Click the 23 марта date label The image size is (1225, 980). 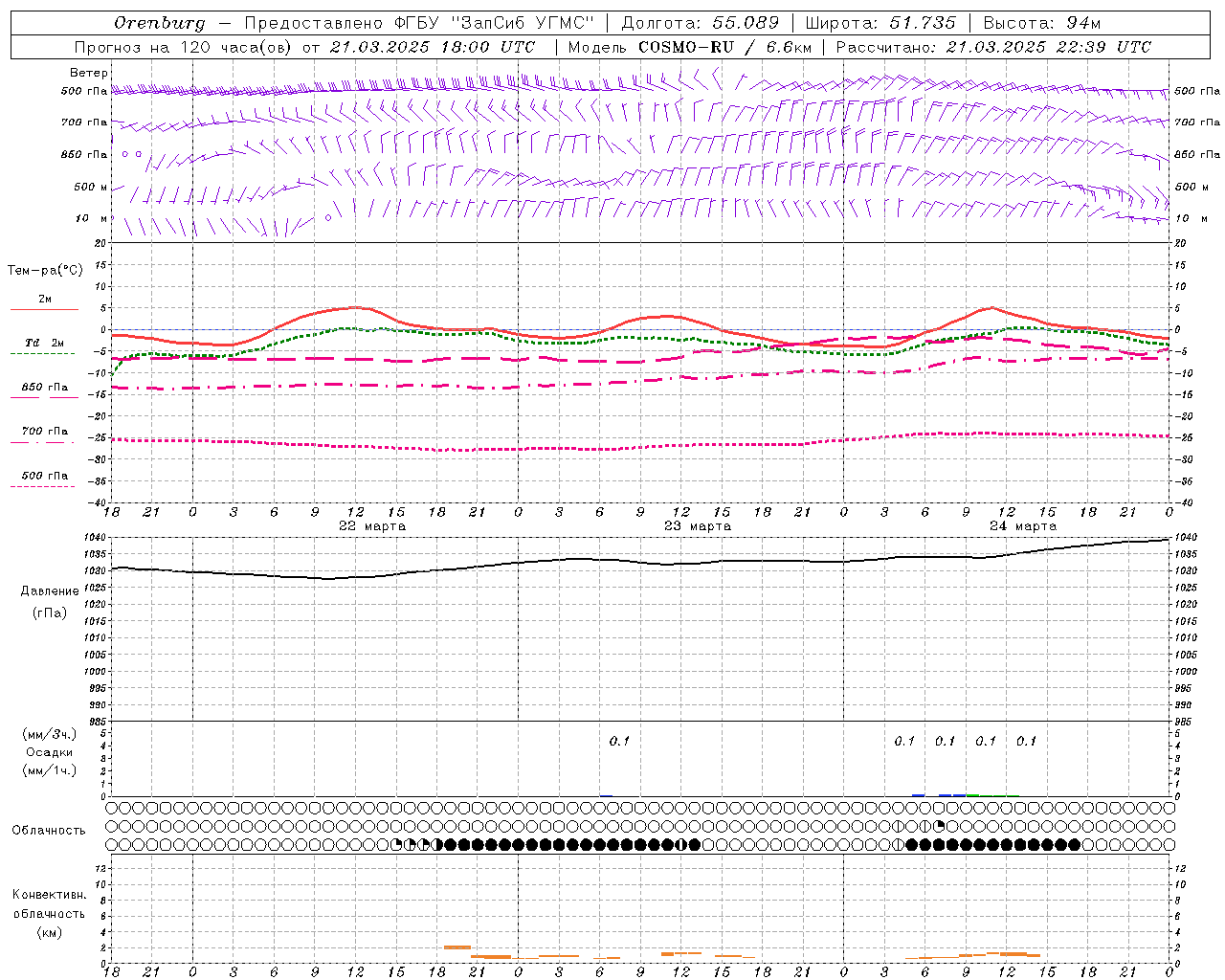click(698, 526)
